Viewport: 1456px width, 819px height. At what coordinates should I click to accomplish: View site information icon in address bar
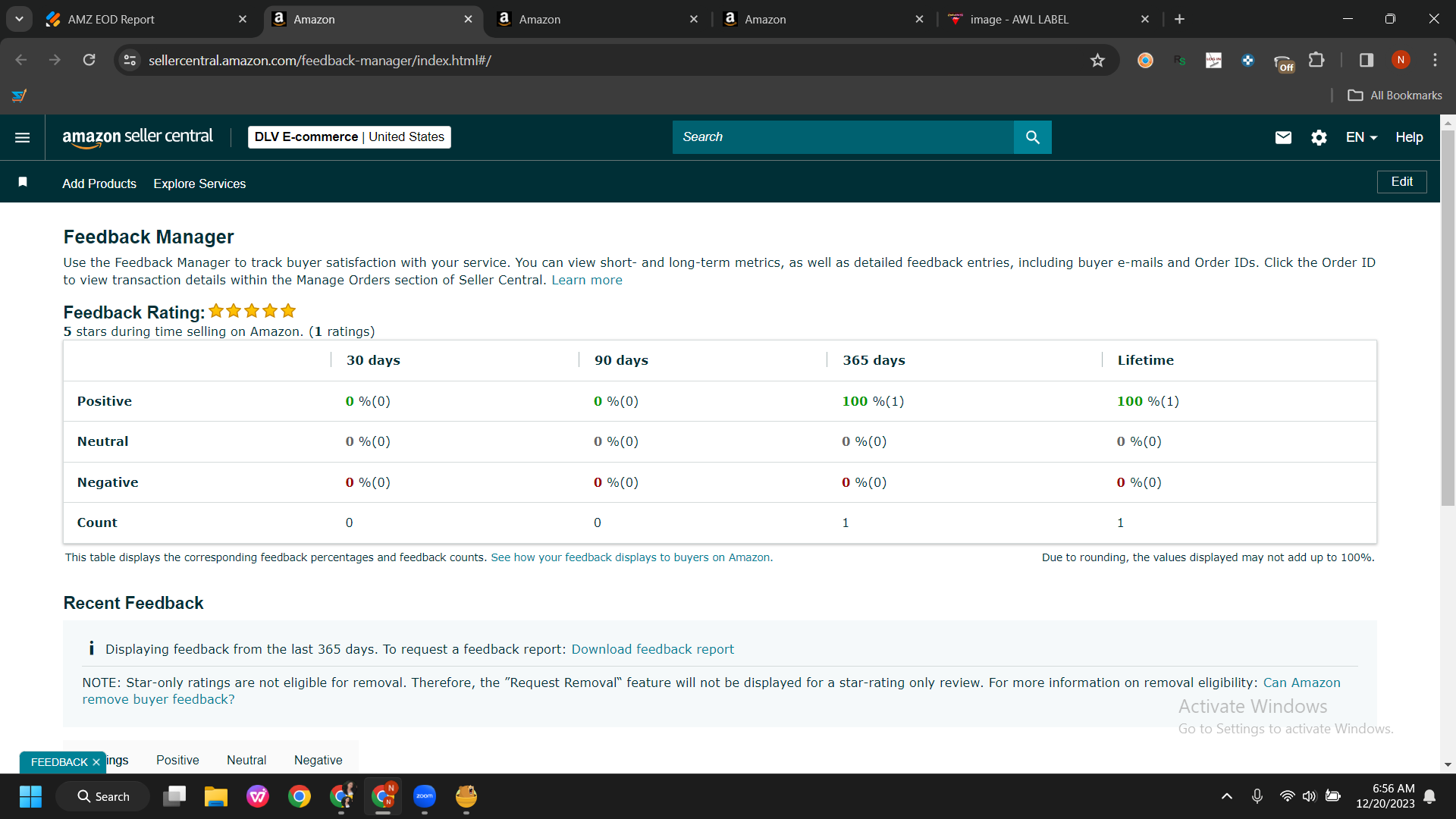pos(130,60)
